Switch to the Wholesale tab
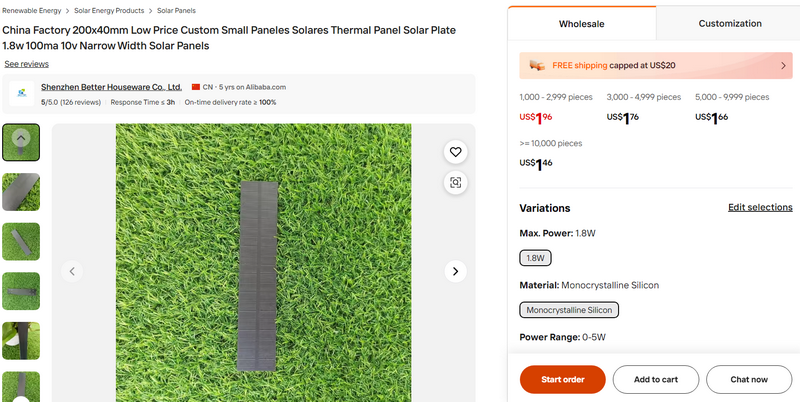This screenshot has width=800, height=402. tap(582, 23)
